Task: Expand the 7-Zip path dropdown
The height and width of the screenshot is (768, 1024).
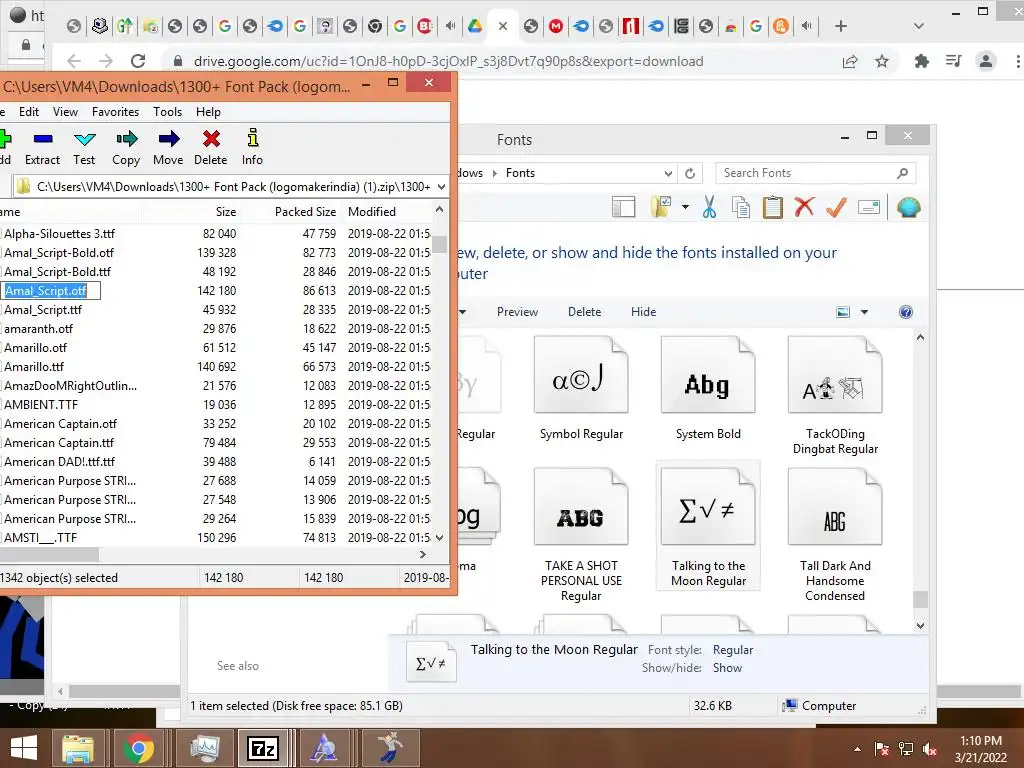Action: click(442, 187)
